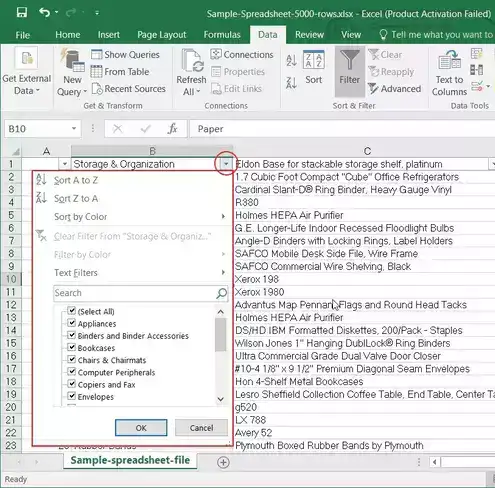Select cell with Holmes HEPA Air Purifier row 5

[x=365, y=215]
